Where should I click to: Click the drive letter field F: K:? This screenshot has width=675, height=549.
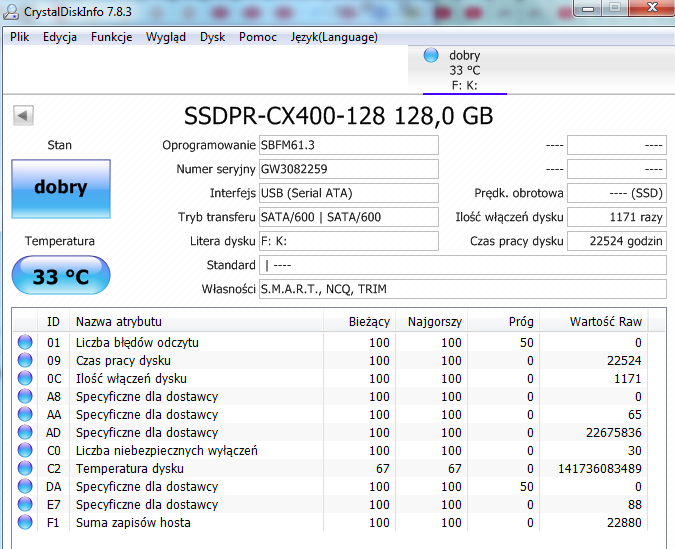pyautogui.click(x=349, y=241)
